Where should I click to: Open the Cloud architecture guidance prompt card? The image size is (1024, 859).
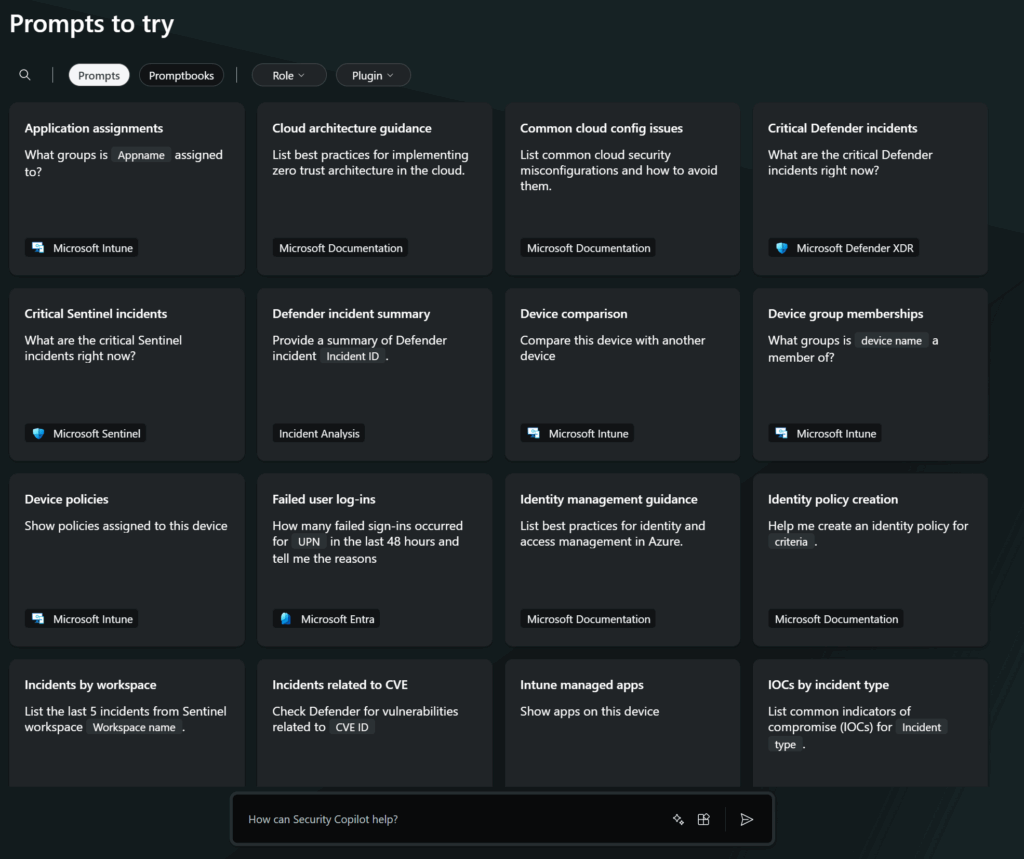(x=374, y=189)
